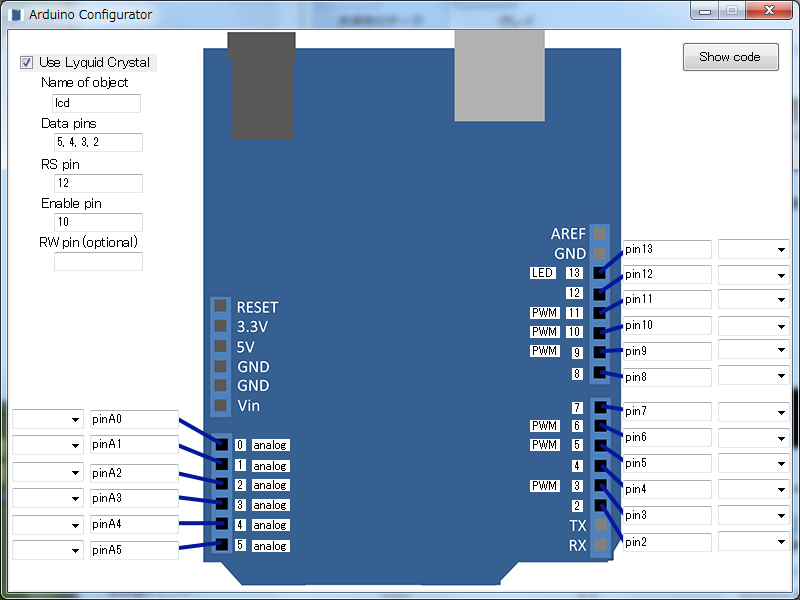Expand the dropdown for pin3
This screenshot has height=600, width=800.
pos(754,515)
